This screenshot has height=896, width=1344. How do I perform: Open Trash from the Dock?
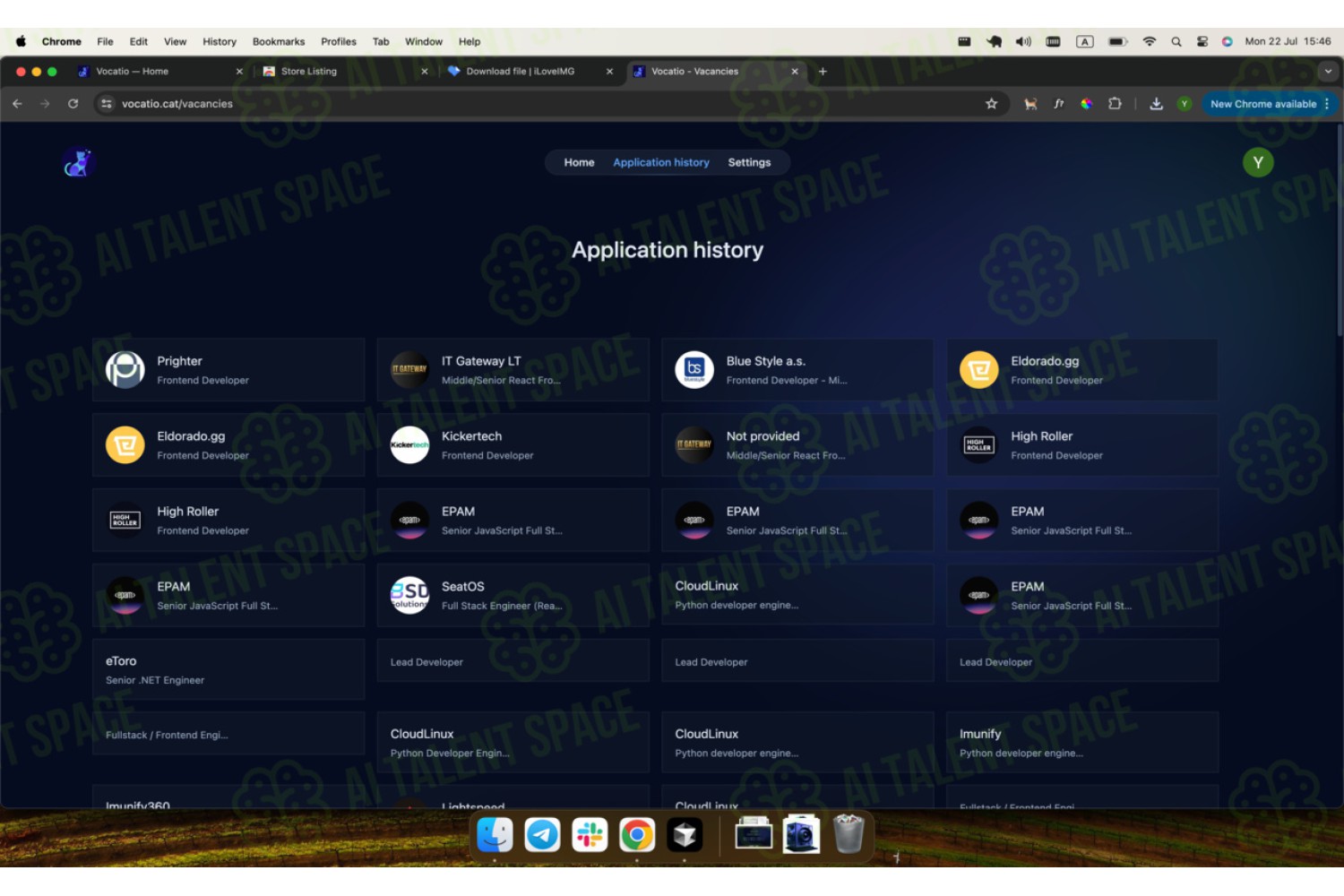pos(849,834)
